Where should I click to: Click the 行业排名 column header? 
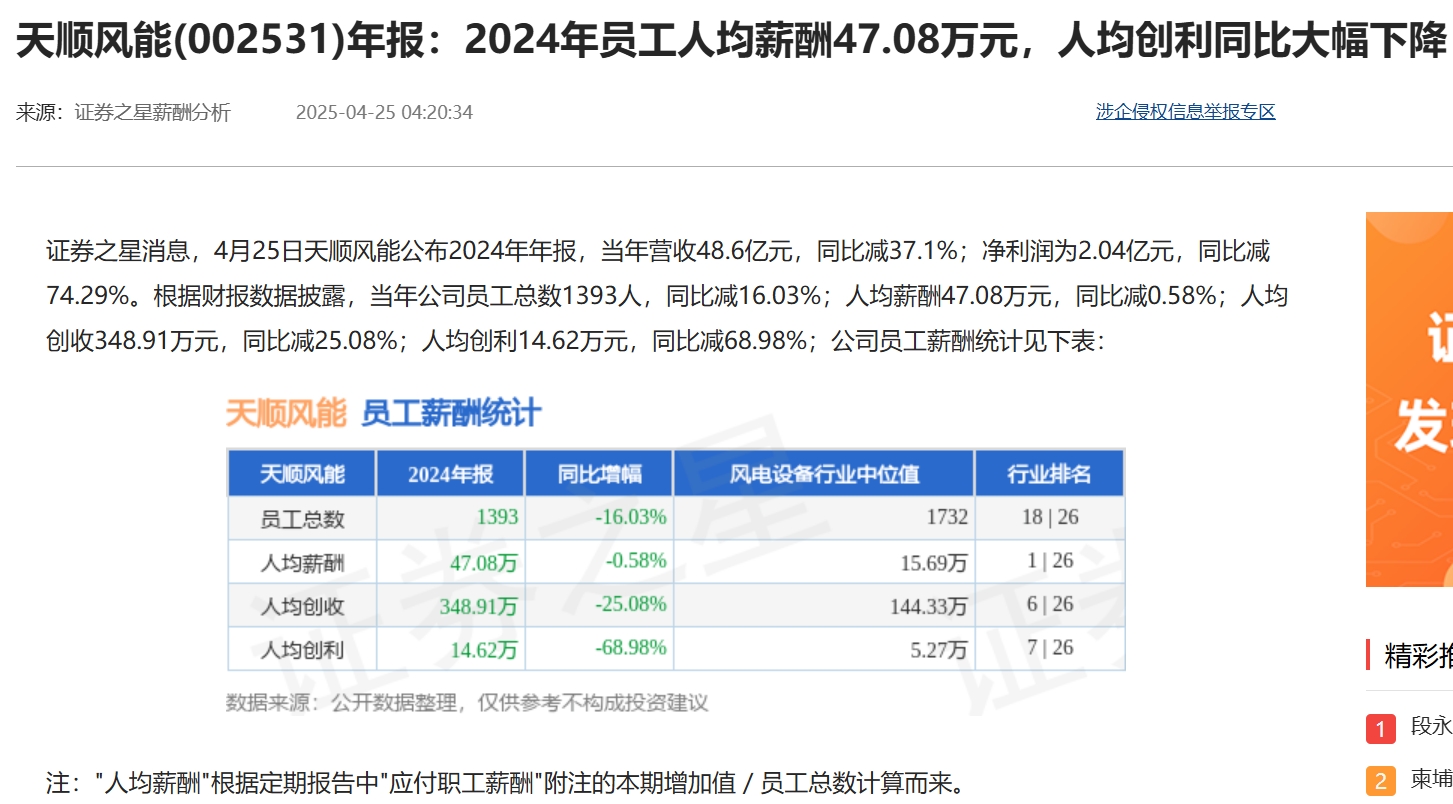[x=1049, y=474]
